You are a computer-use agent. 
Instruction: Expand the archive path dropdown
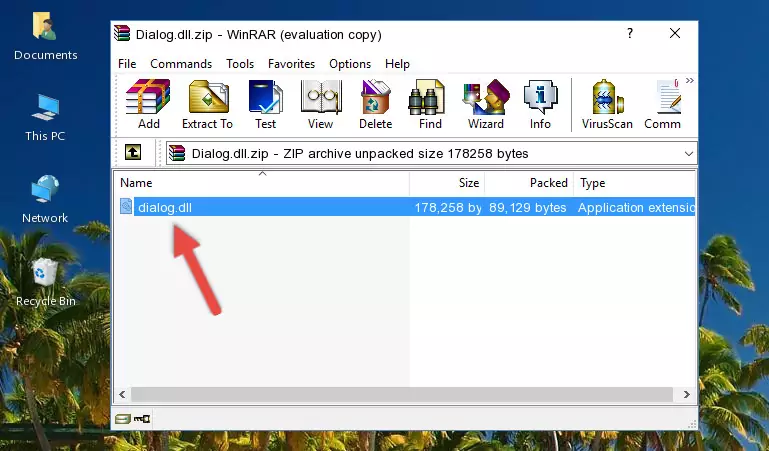pyautogui.click(x=689, y=153)
